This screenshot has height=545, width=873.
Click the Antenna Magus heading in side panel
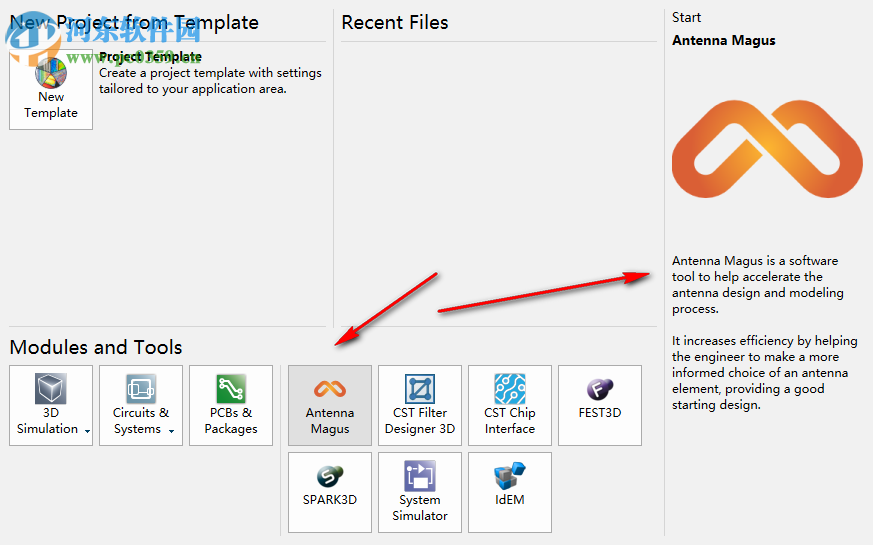[x=723, y=40]
